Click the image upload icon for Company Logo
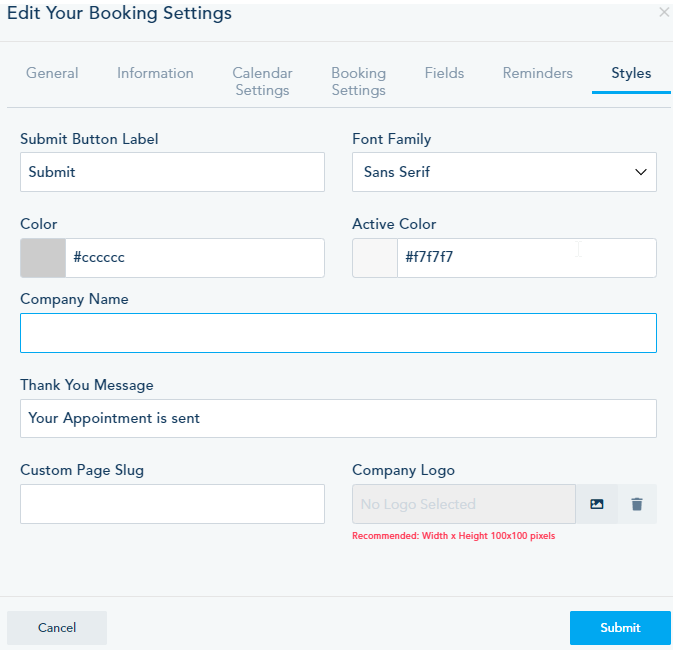 (x=597, y=504)
